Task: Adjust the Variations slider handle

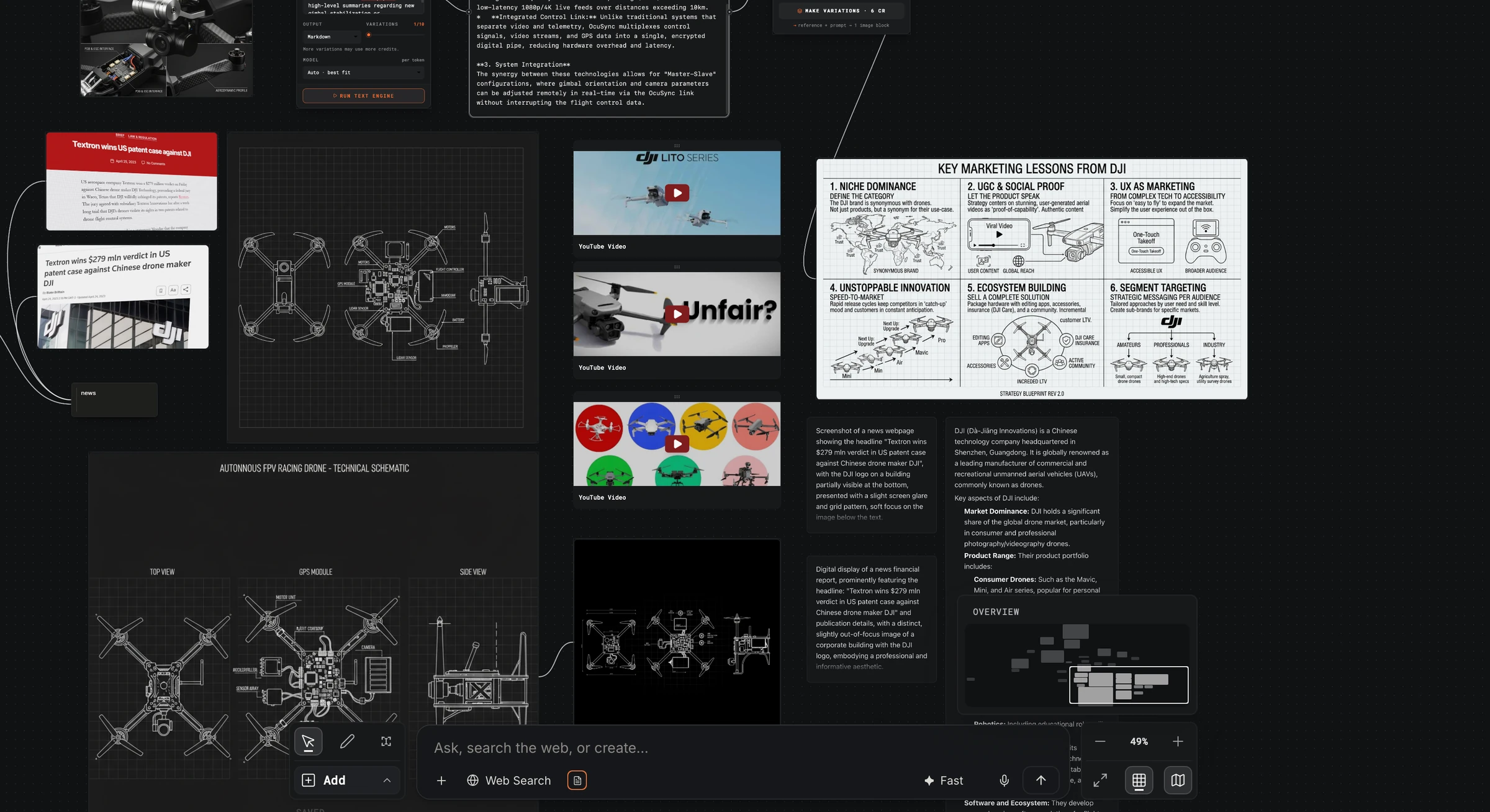Action: 369,35
